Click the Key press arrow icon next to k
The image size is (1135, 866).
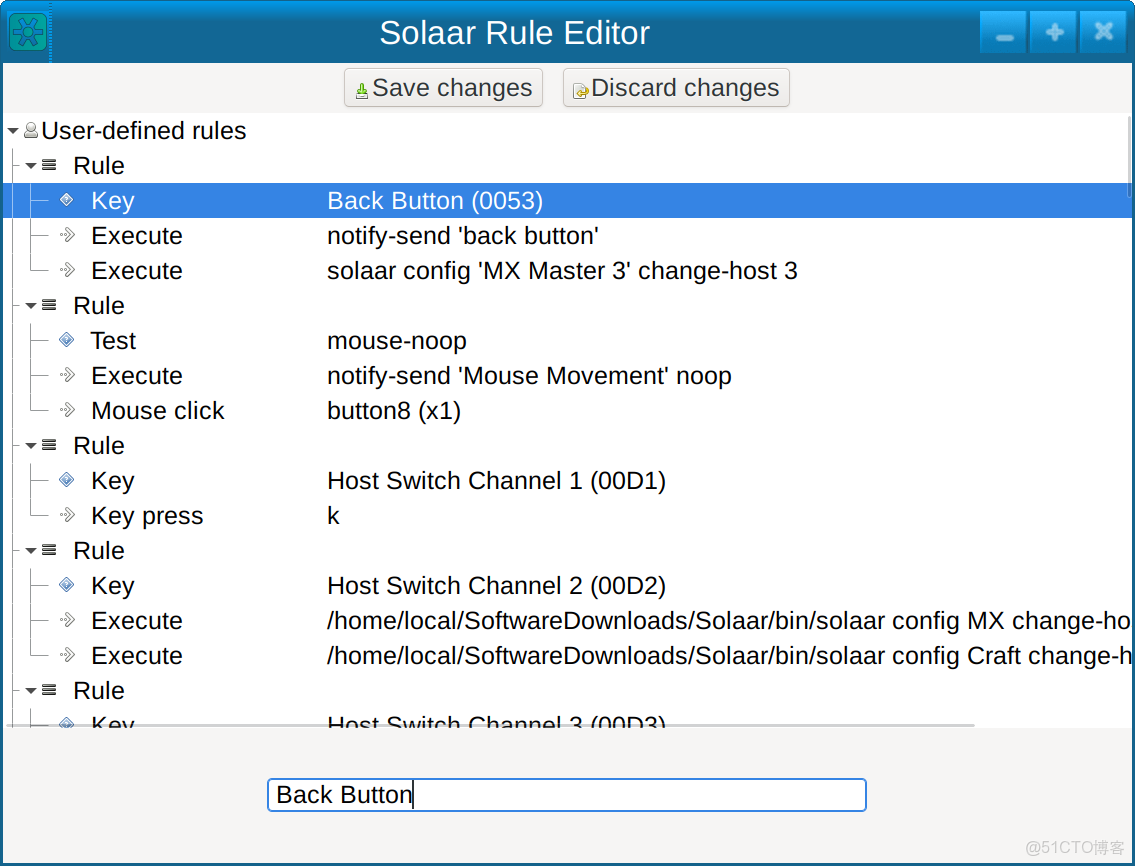point(66,515)
